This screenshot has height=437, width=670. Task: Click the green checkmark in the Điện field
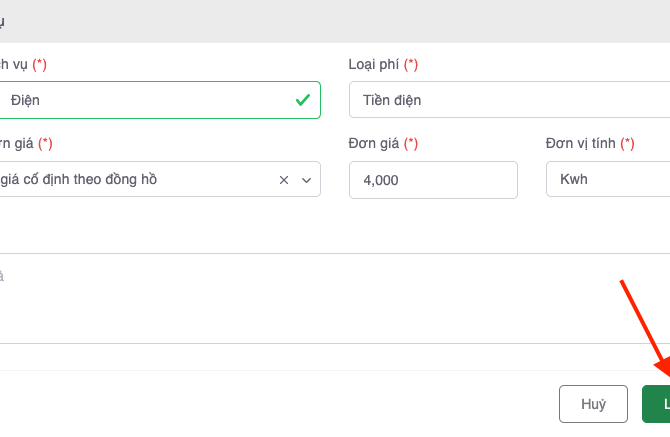coord(302,100)
